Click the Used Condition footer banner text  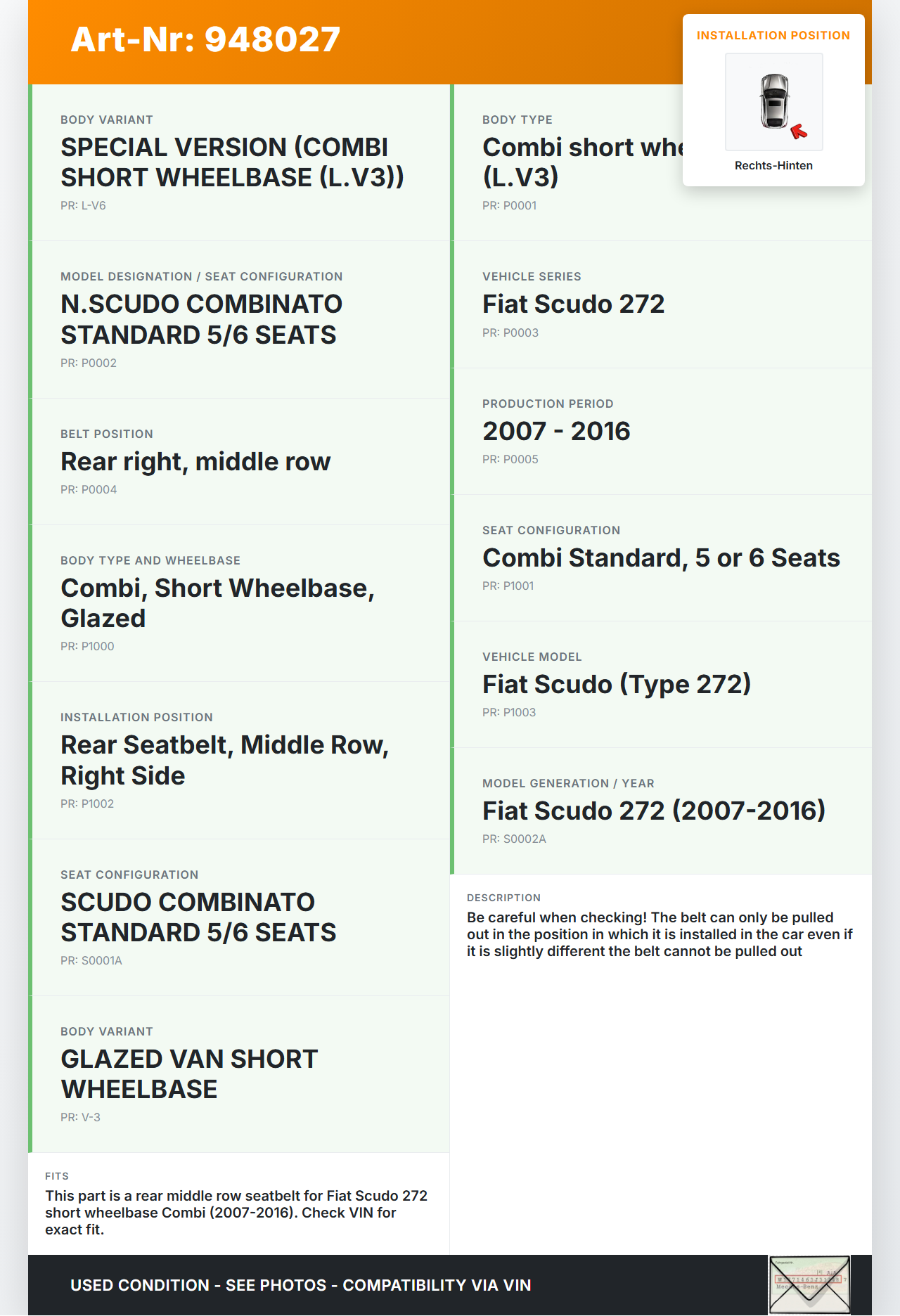click(x=301, y=1286)
